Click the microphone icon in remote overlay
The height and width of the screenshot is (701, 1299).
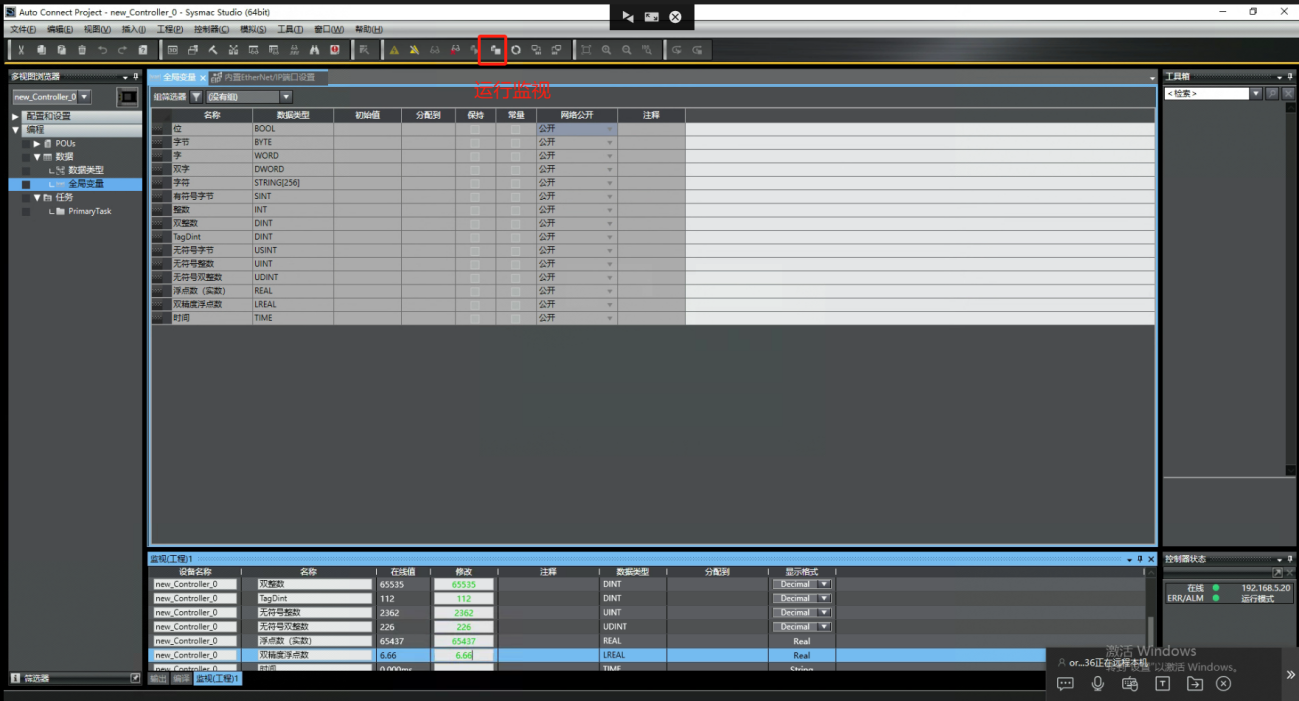[1098, 684]
